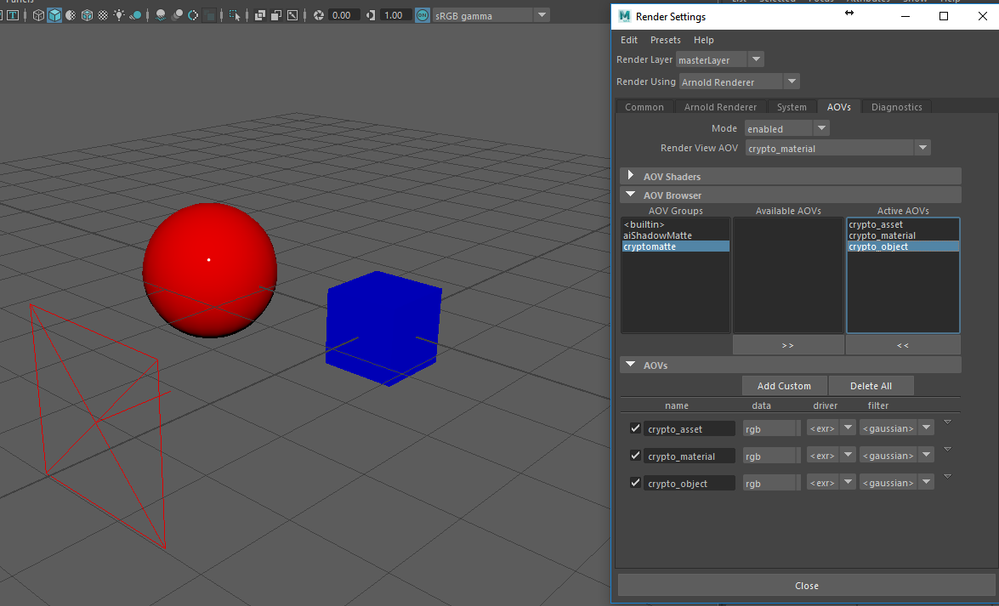This screenshot has width=999, height=606.
Task: Edit the crypto_asset name field
Action: coord(689,429)
